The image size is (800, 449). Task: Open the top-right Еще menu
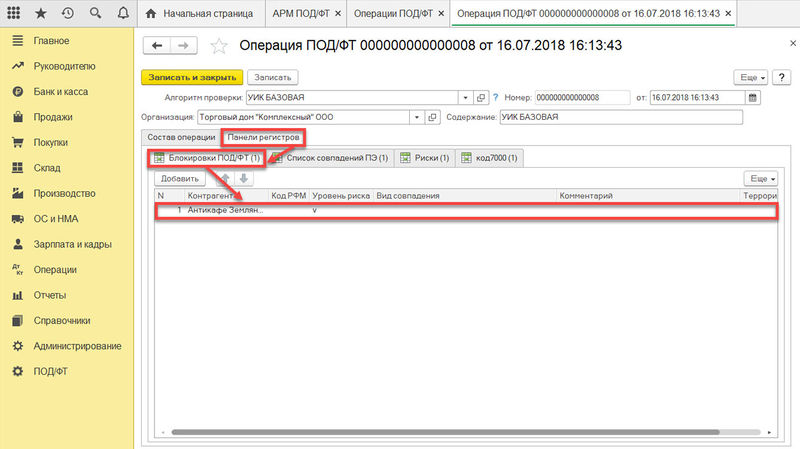749,77
